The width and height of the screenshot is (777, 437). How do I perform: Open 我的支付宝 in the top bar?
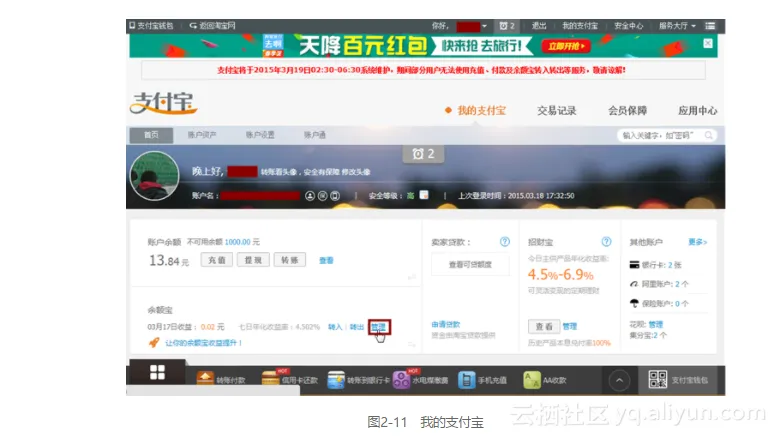579,26
